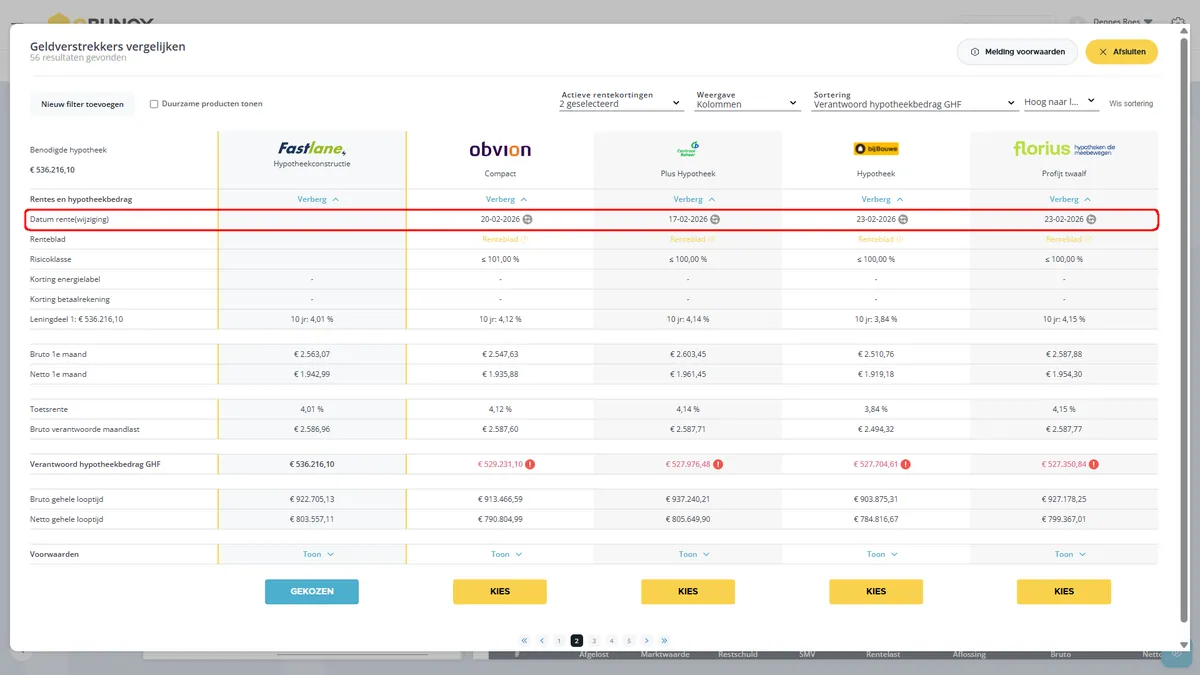Screen dimensions: 1200x675
Task: Click the bijBouwe logo
Action: click(x=876, y=149)
